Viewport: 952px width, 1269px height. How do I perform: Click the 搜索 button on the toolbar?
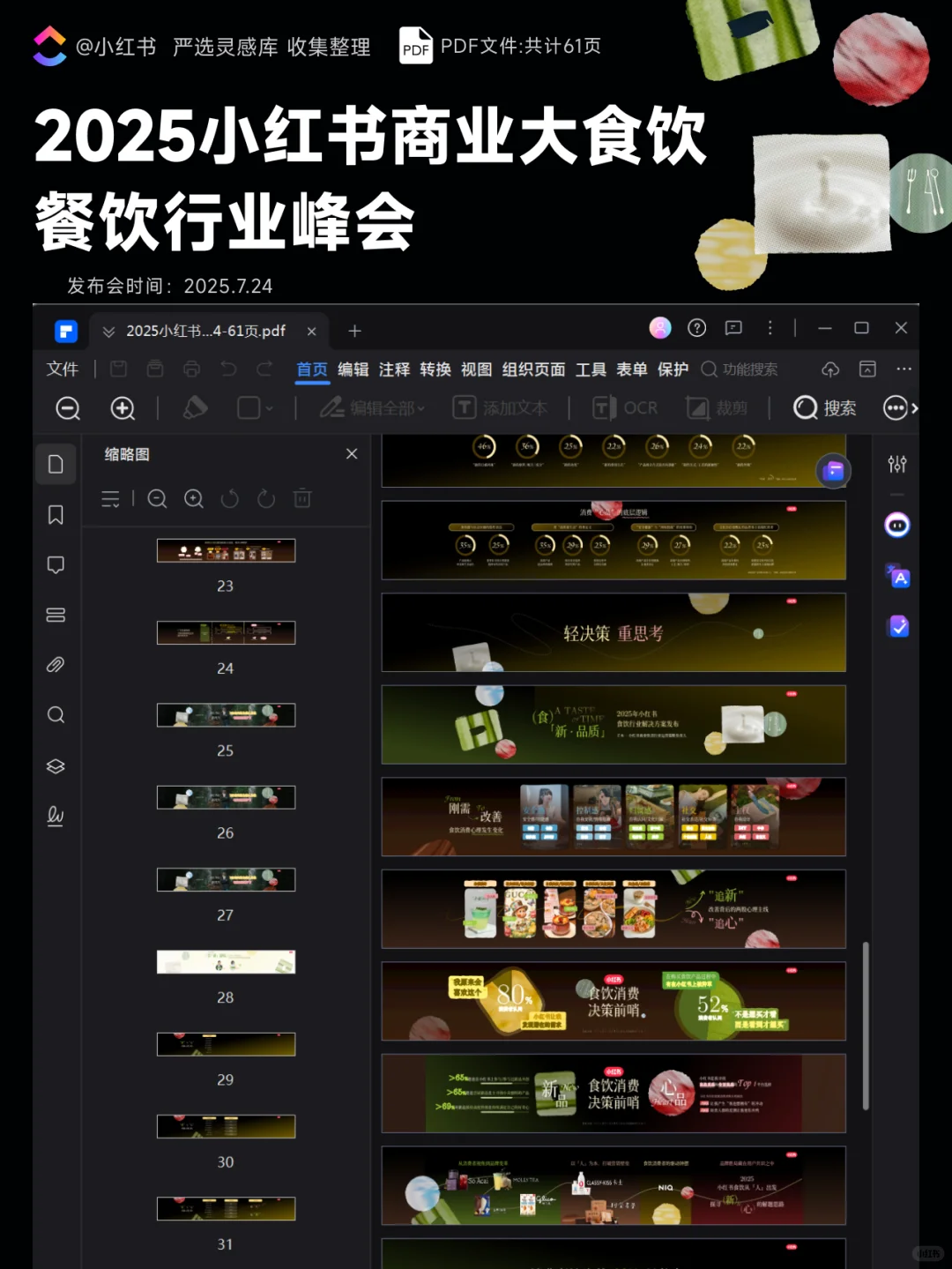click(x=825, y=407)
